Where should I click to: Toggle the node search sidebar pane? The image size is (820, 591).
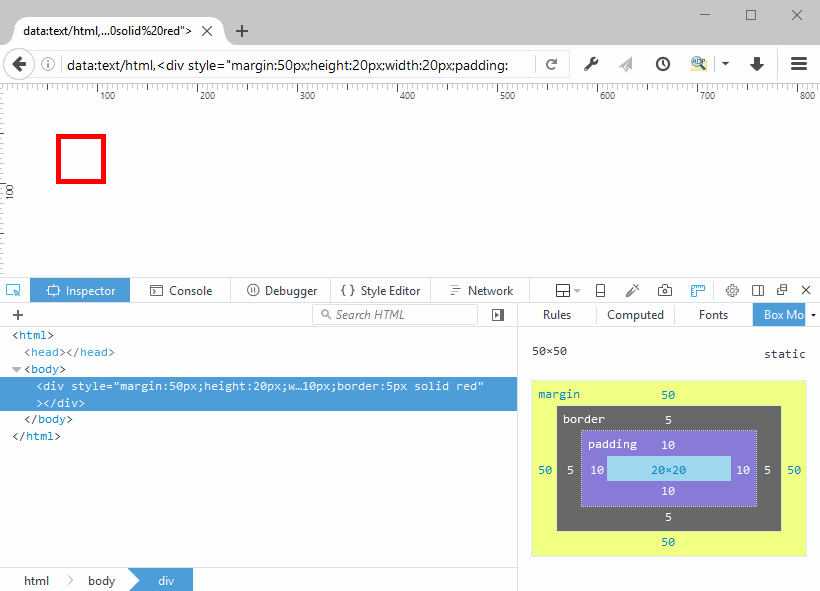pyautogui.click(x=498, y=315)
